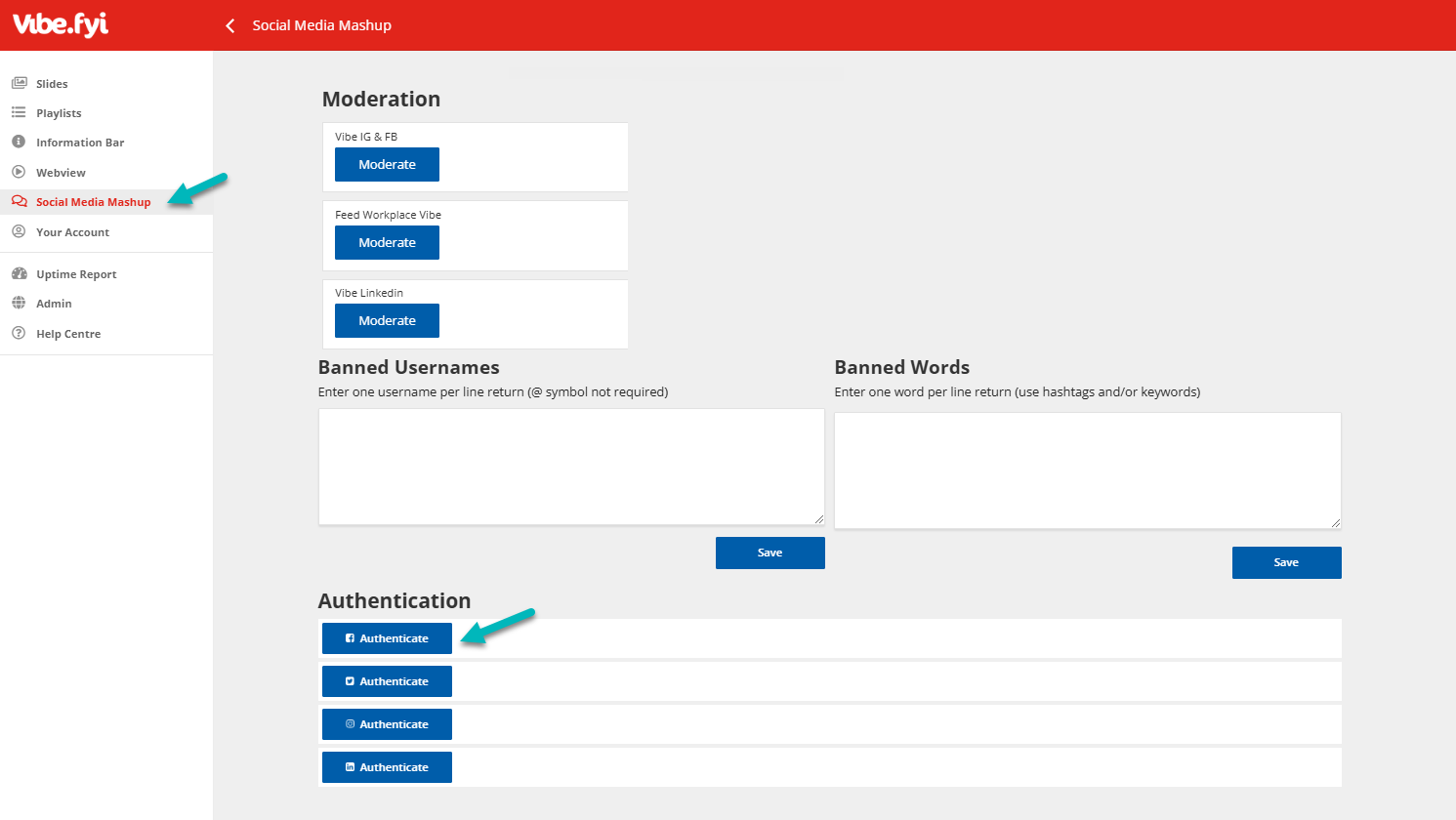Go to Admin section

coord(54,304)
